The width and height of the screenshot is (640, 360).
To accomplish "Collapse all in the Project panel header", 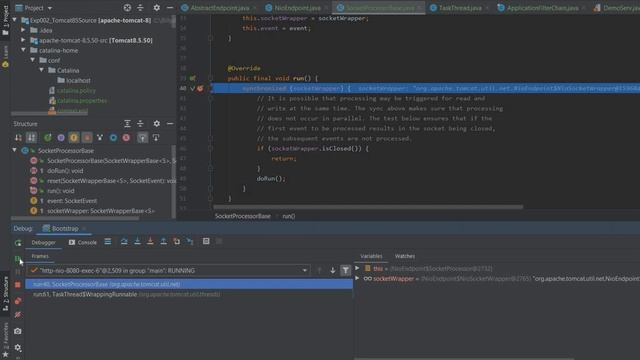I will point(140,8).
